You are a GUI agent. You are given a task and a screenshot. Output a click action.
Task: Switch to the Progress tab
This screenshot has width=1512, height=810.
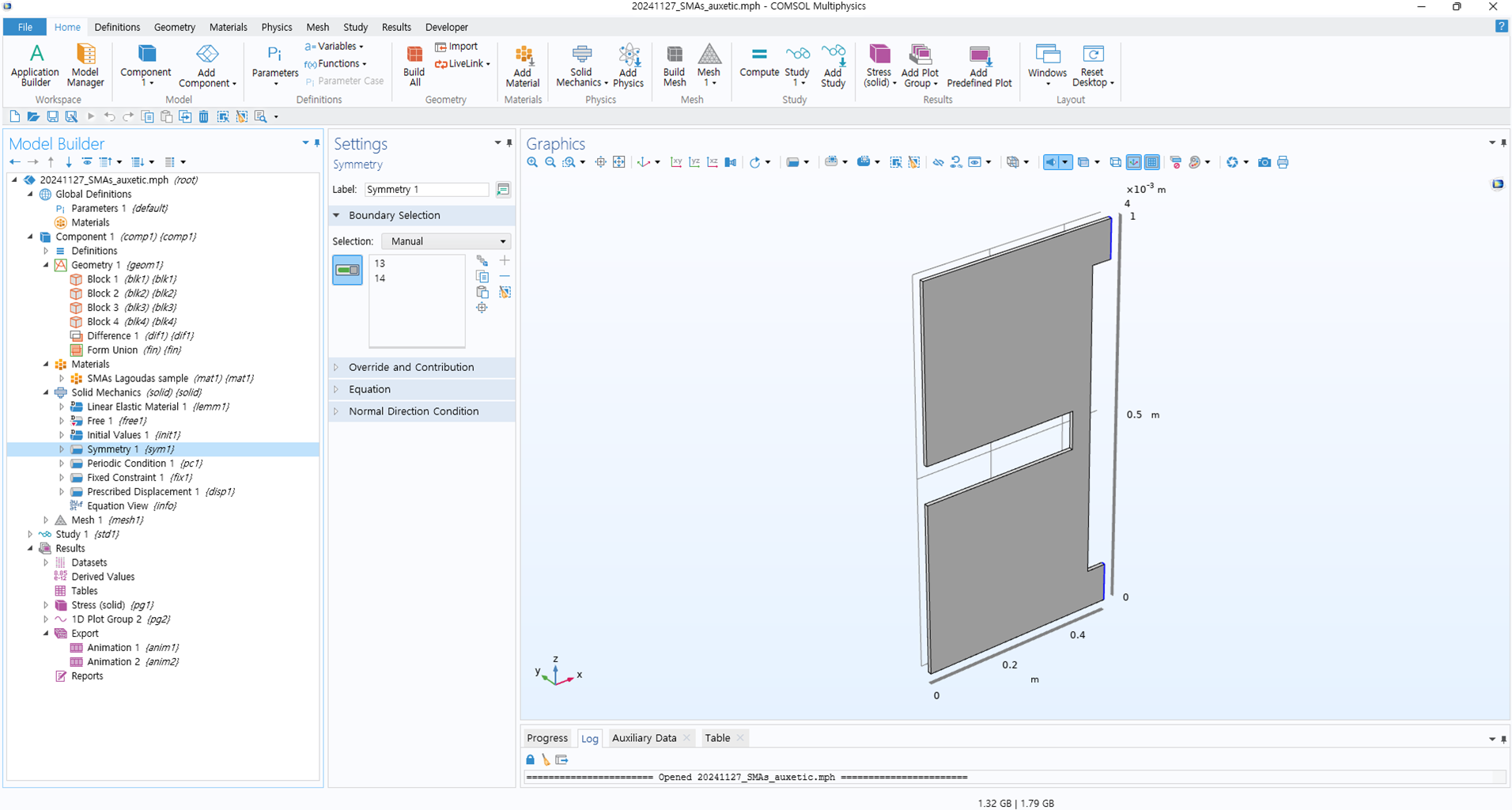[546, 738]
